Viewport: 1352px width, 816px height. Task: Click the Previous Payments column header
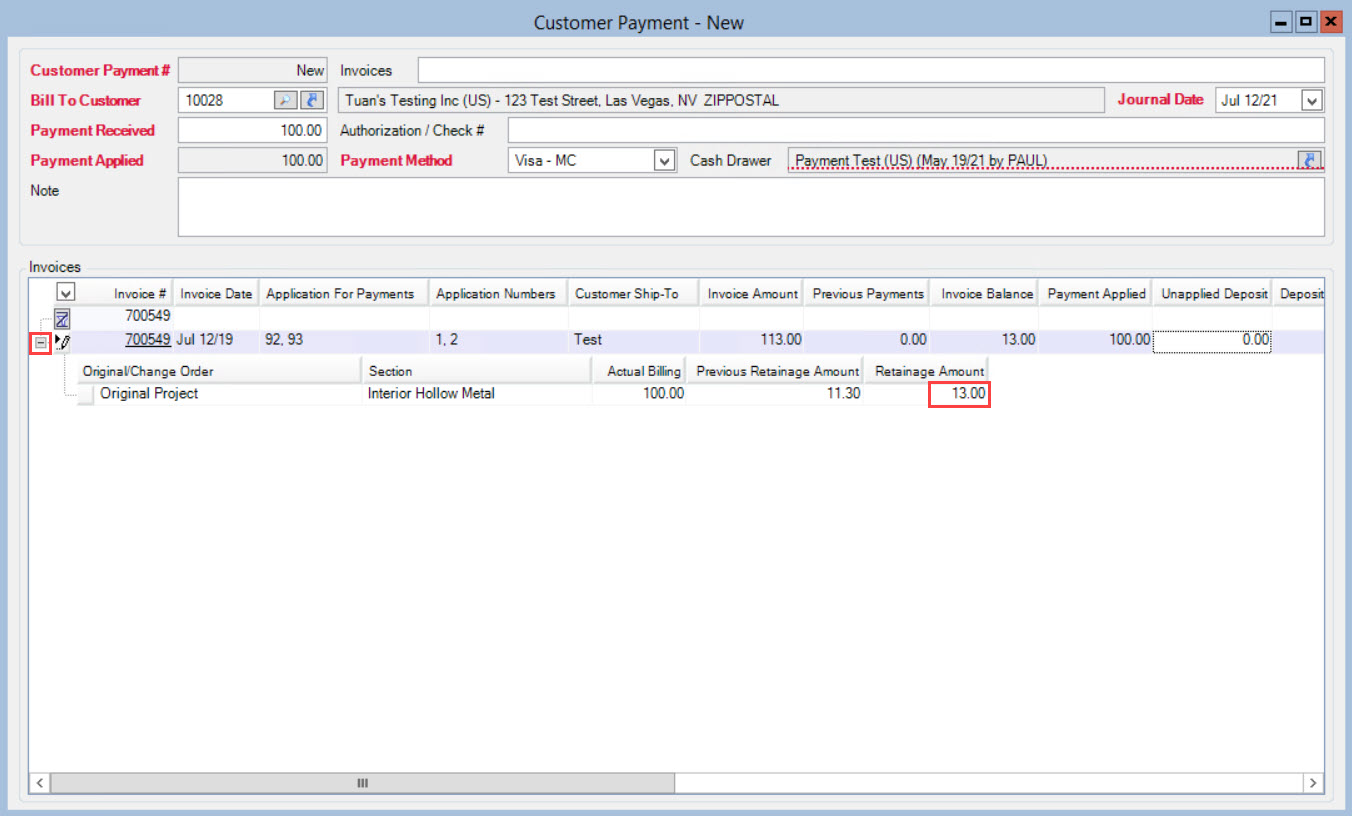pyautogui.click(x=867, y=294)
